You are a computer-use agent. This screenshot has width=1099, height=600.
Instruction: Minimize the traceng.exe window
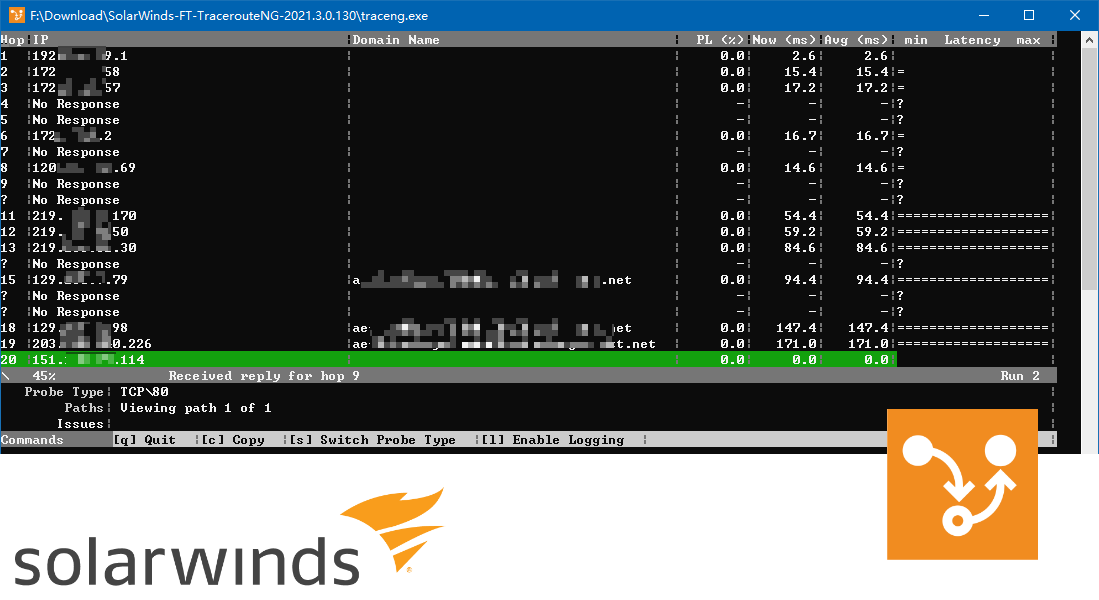[x=982, y=15]
